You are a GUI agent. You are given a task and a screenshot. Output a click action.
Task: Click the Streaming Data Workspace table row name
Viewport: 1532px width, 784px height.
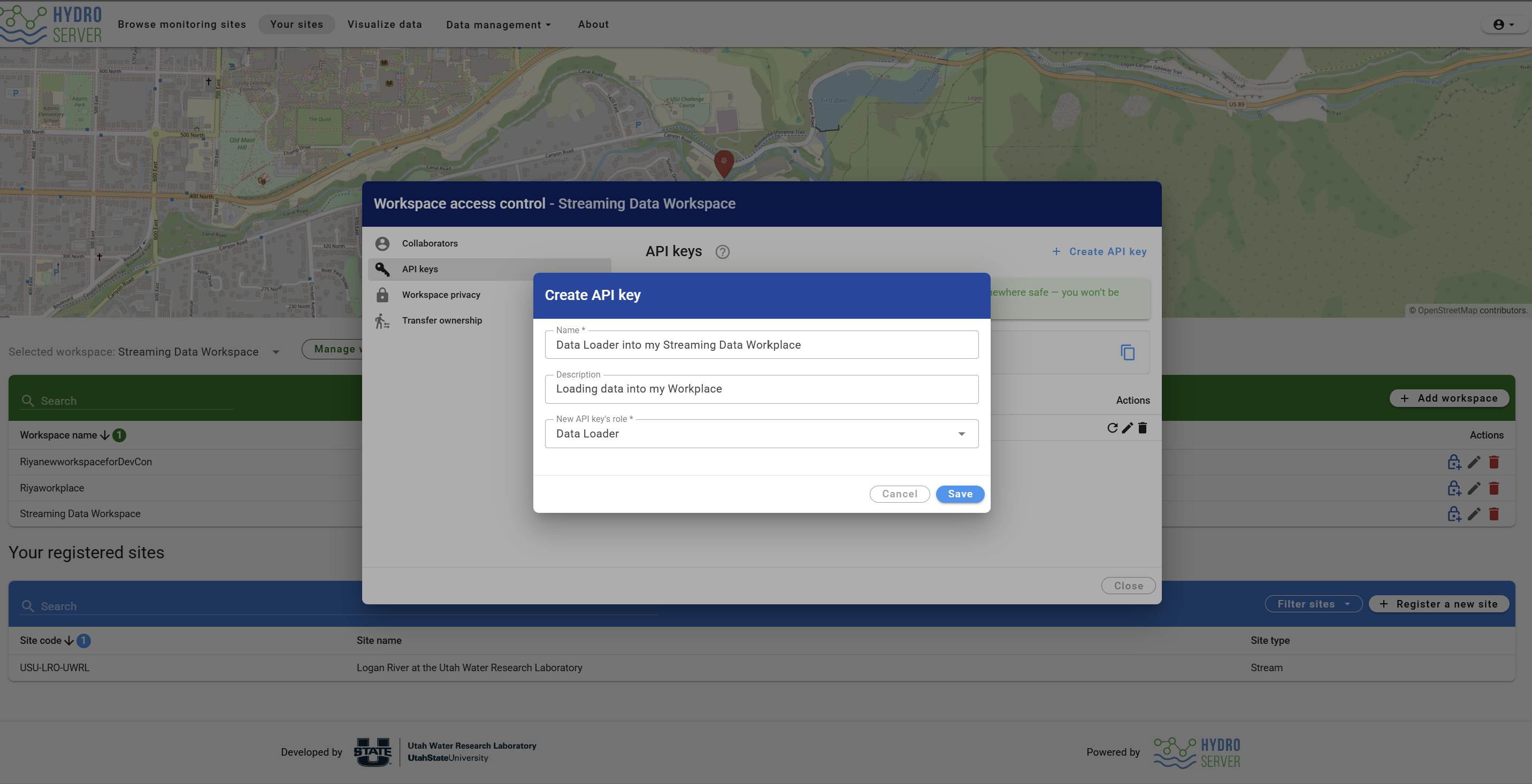80,513
